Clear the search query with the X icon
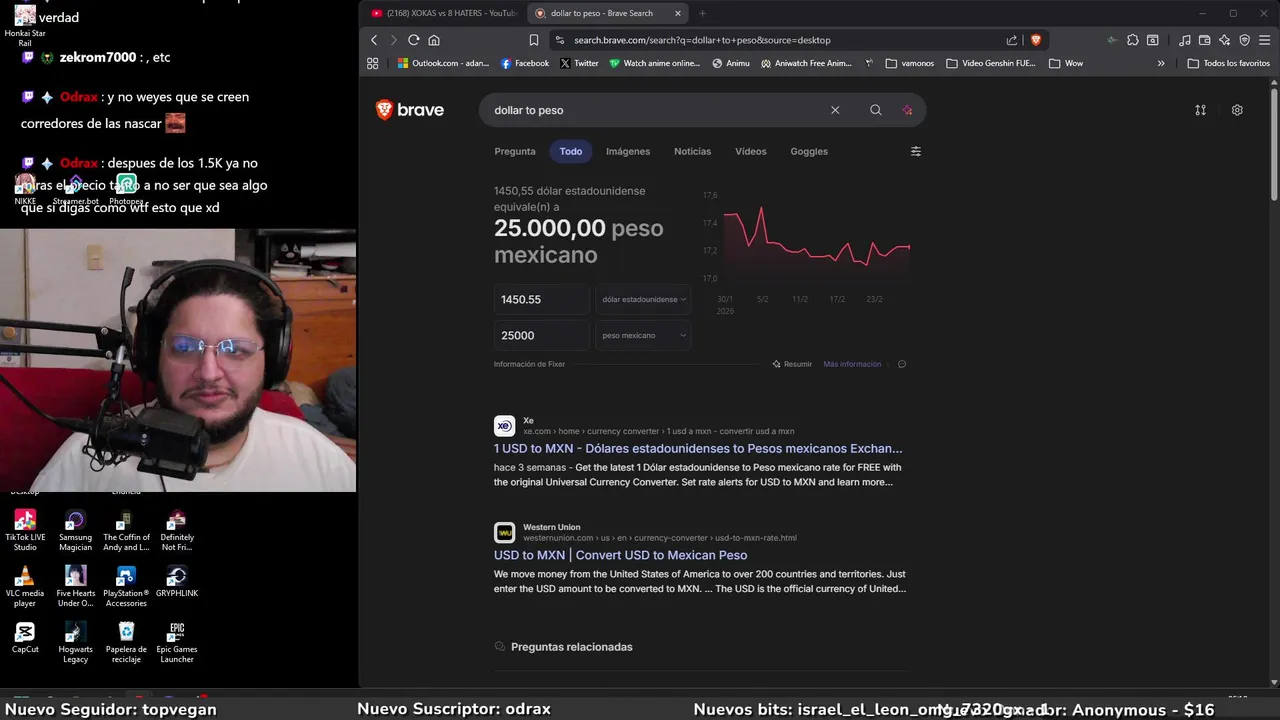The width and height of the screenshot is (1280, 720). [x=835, y=110]
